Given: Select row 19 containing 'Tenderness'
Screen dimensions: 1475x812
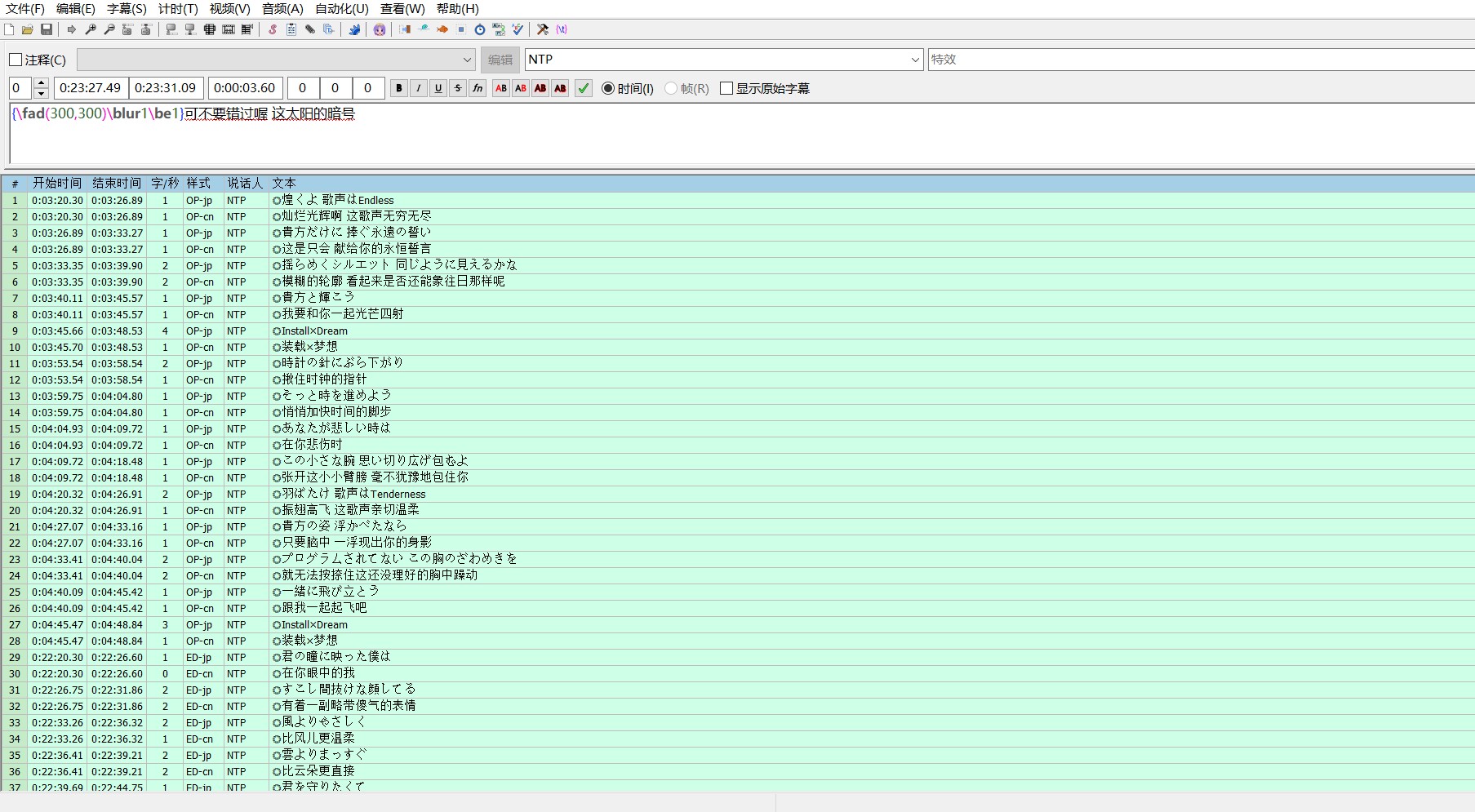Looking at the screenshot, I should click(737, 494).
